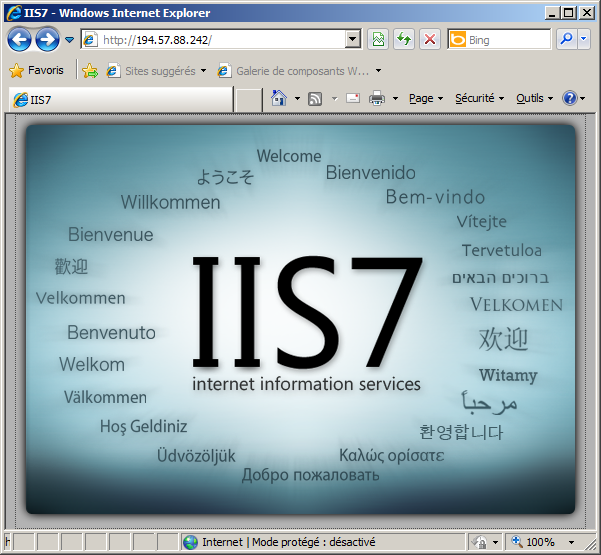Open the Sécurité menu
This screenshot has width=601, height=555.
click(x=478, y=98)
